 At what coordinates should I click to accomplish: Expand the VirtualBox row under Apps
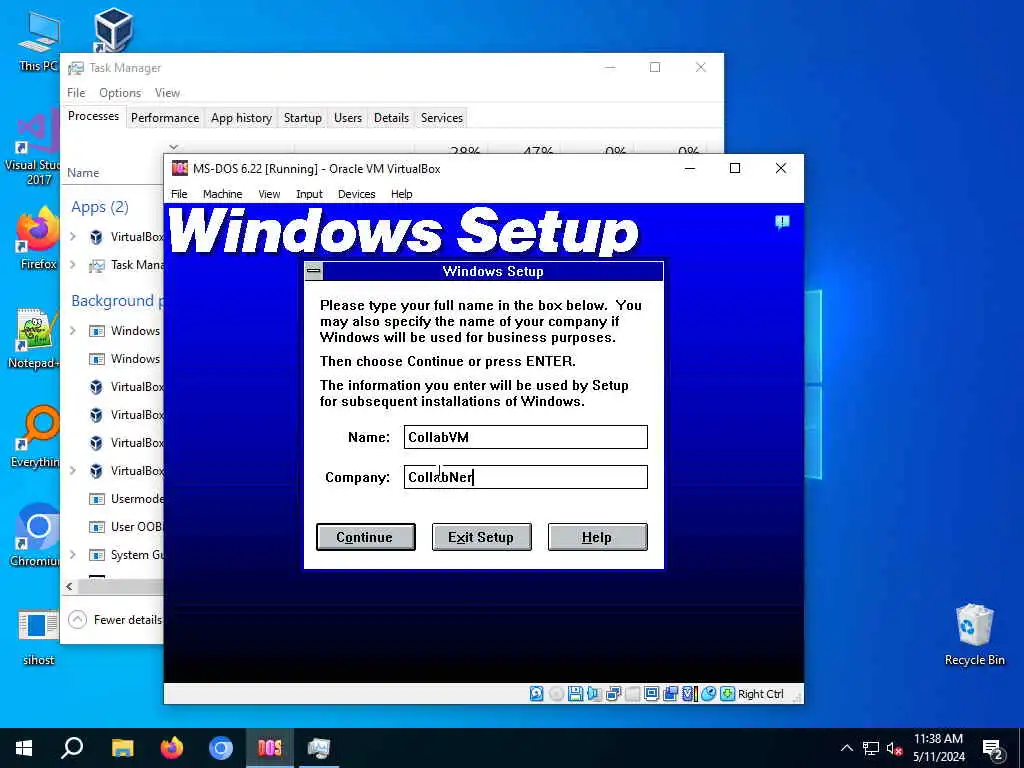coord(73,236)
